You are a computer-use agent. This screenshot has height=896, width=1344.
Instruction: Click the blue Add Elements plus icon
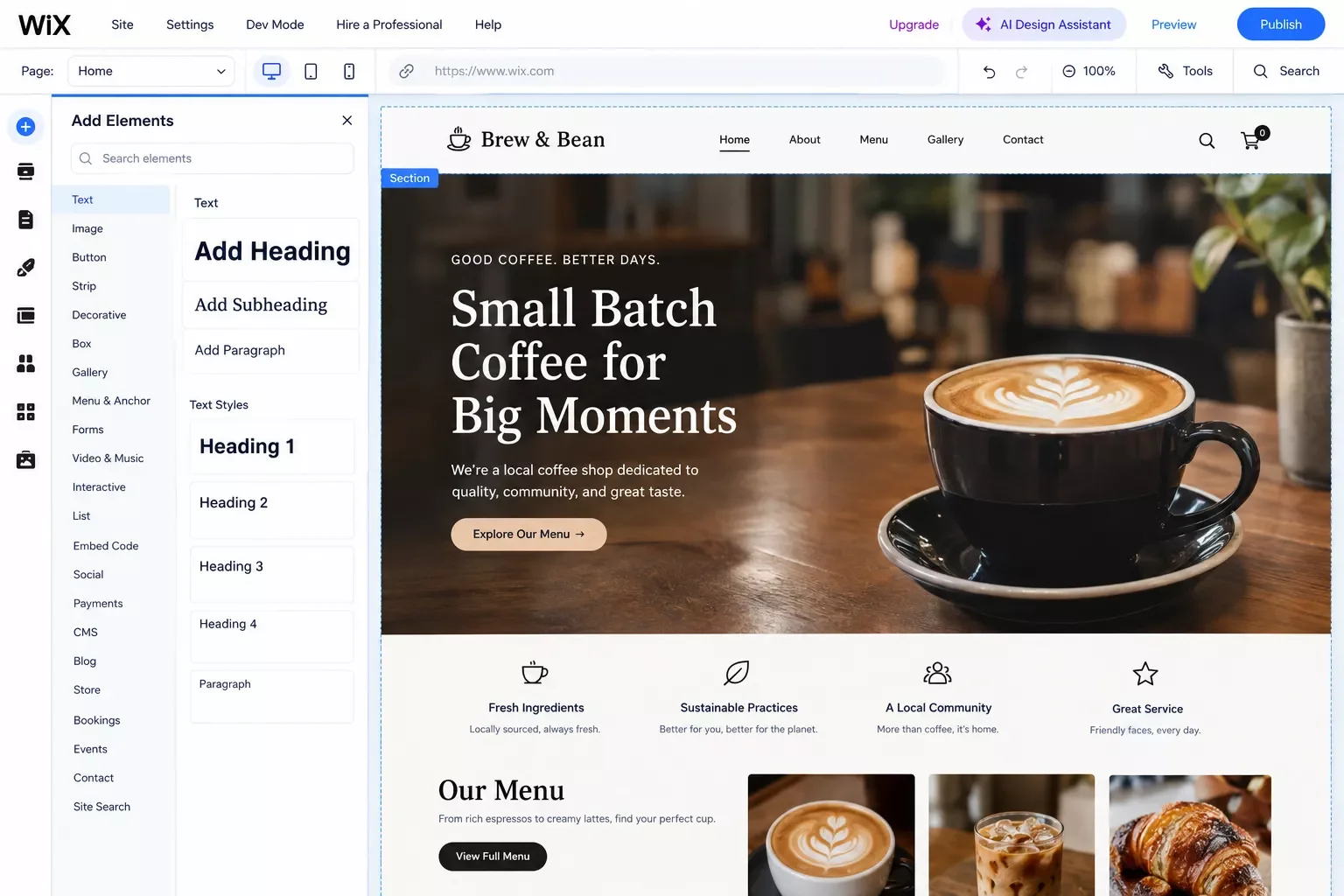[x=25, y=127]
